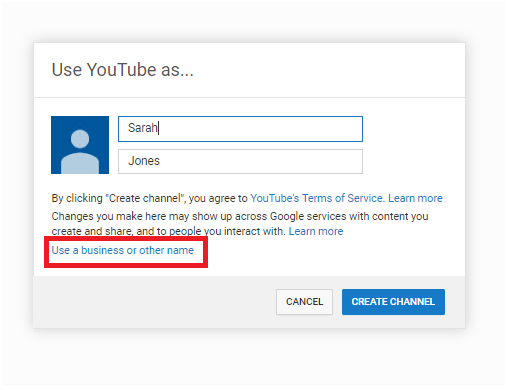The image size is (507, 390).
Task: Click the 'By clicking Create channel' agreement text
Action: (149, 198)
